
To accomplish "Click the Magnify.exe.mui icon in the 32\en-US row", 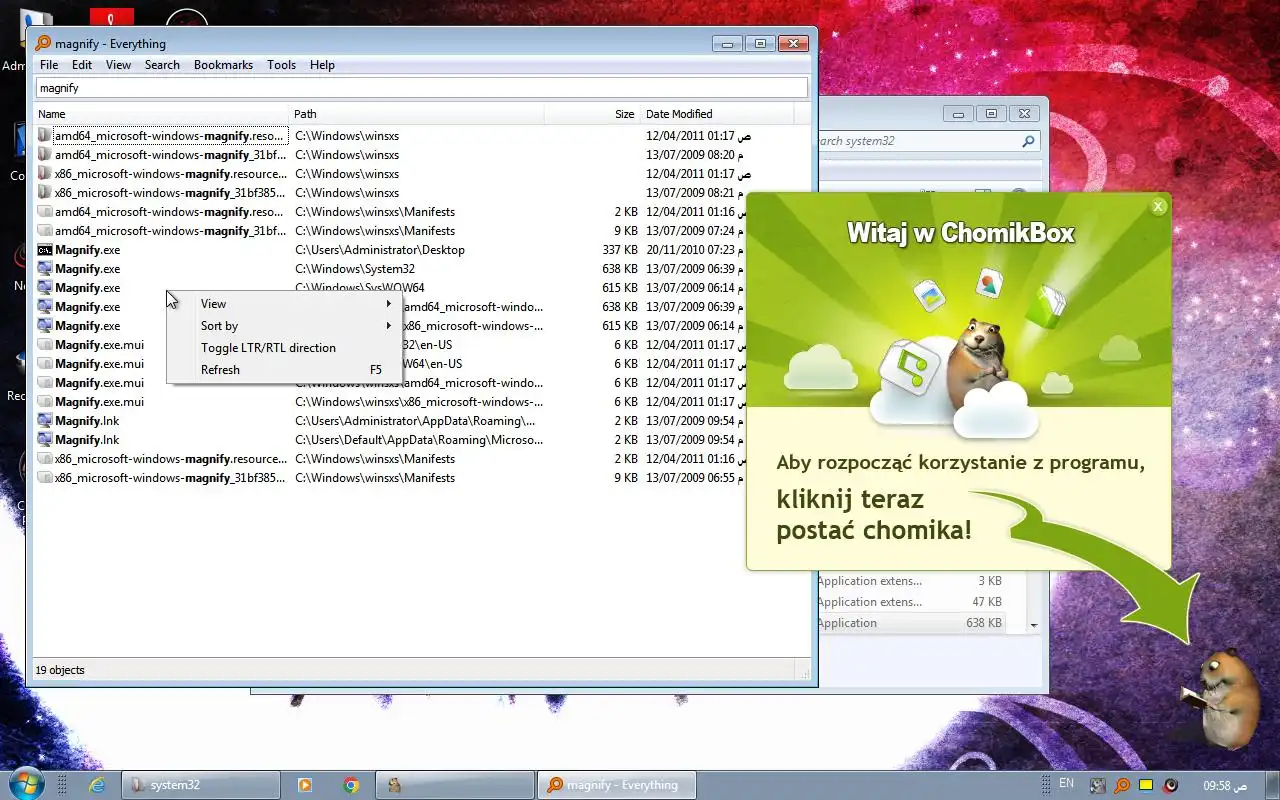I will 45,345.
